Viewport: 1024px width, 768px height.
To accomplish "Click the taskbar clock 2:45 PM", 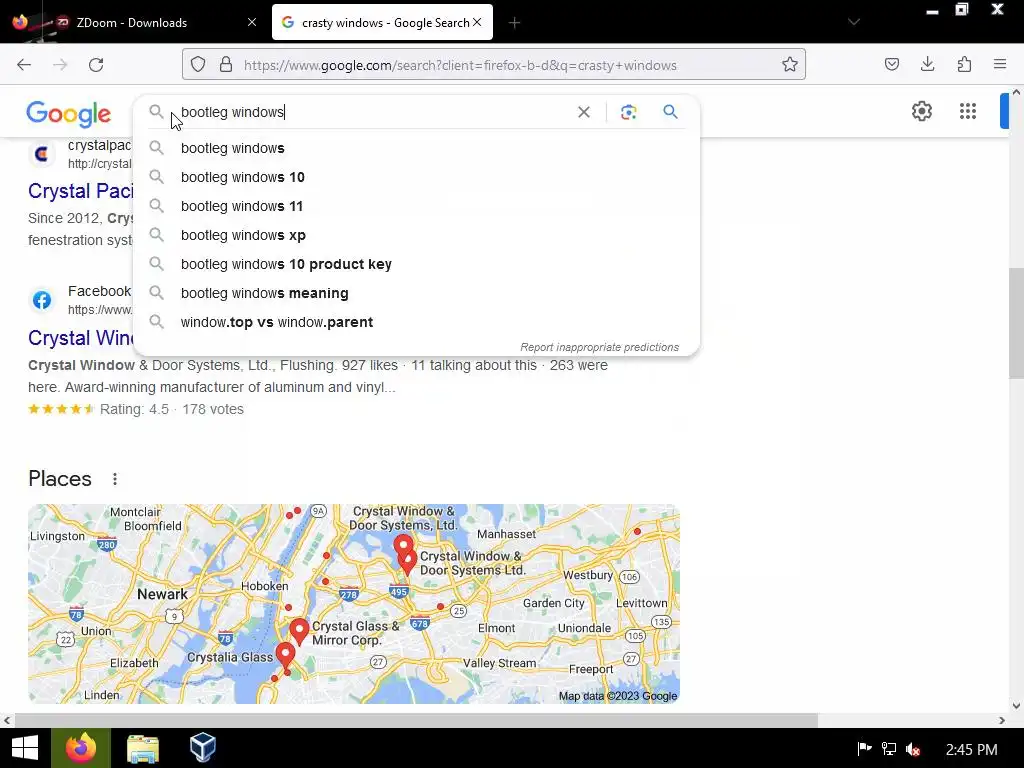I will point(971,749).
